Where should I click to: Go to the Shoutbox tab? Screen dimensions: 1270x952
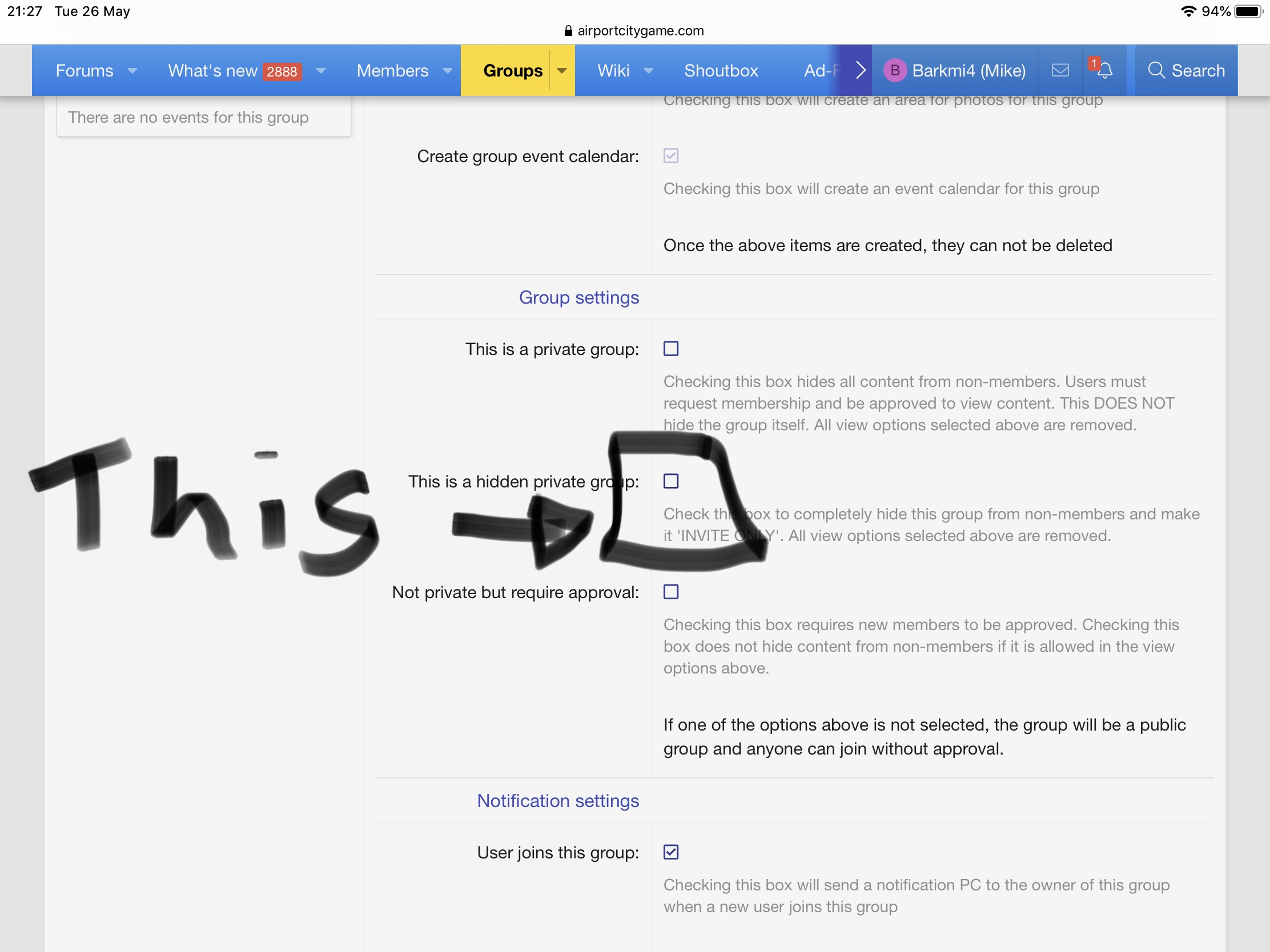(x=721, y=71)
